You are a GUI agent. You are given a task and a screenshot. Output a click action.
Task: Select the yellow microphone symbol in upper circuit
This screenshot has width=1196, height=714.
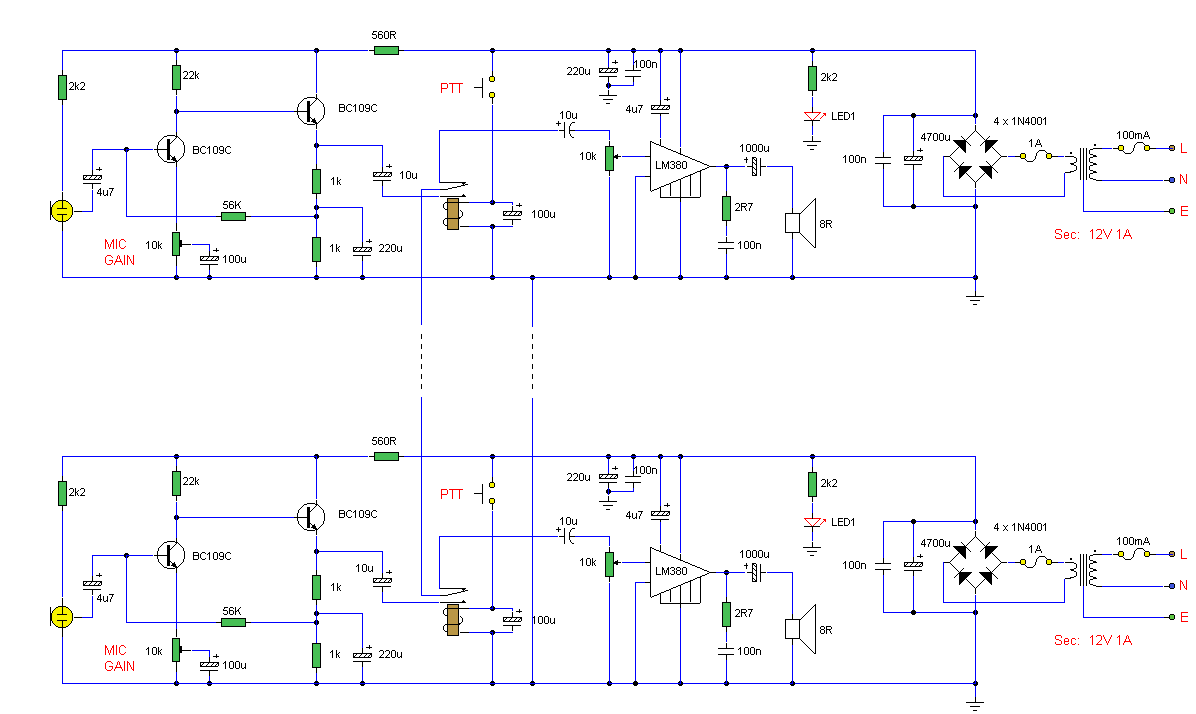coord(61,211)
